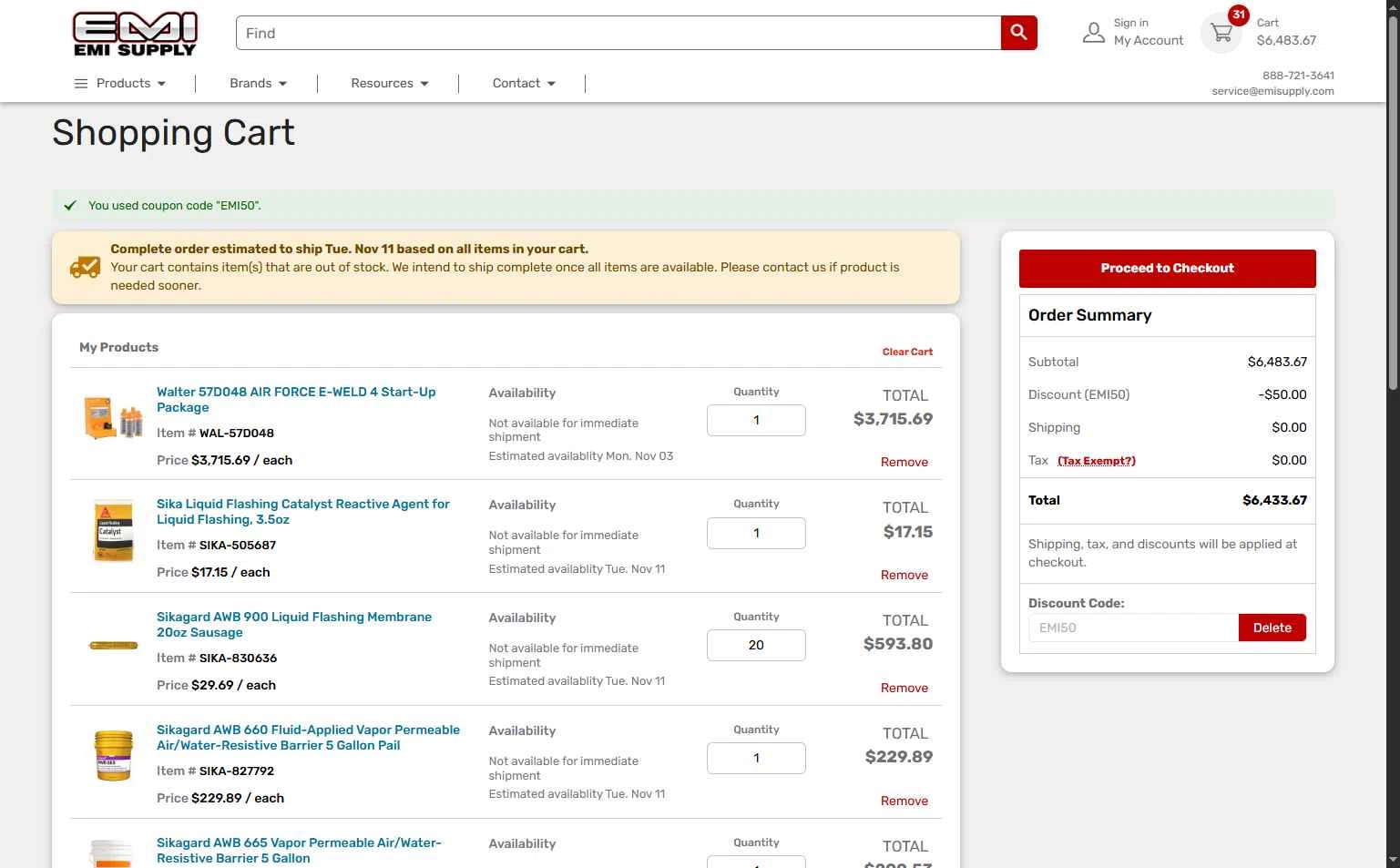Screen dimensions: 1400x868
Task: Expand the Contact dropdown menu
Action: (x=524, y=84)
